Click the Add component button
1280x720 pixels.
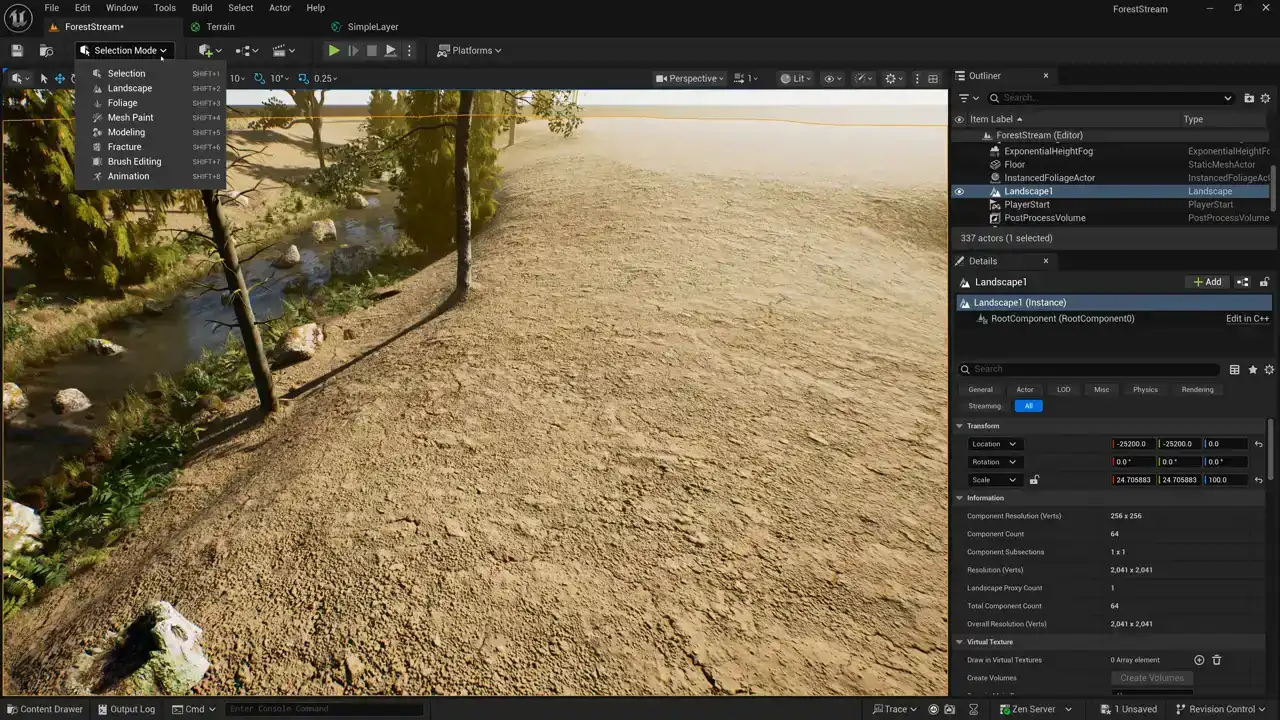pos(1207,282)
